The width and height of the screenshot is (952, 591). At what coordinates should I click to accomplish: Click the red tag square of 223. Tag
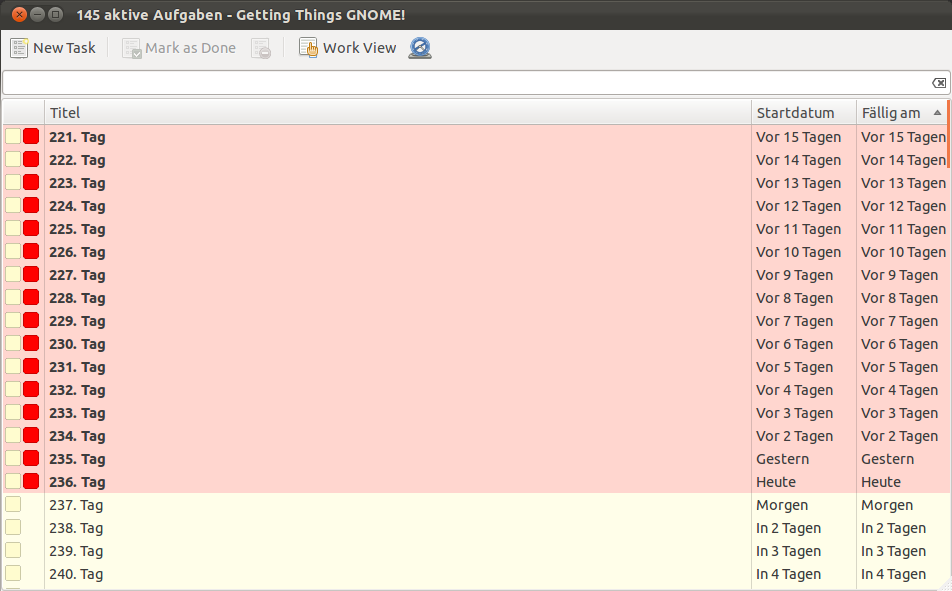tap(31, 182)
